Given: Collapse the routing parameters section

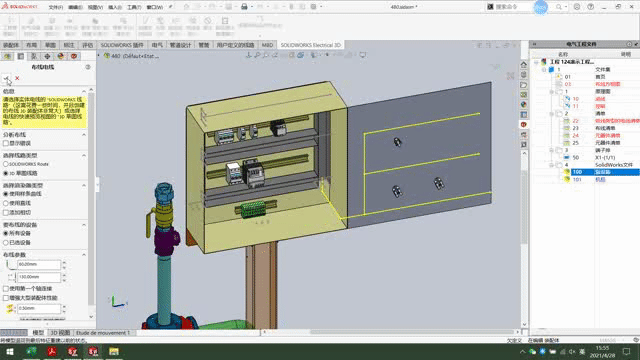Looking at the screenshot, I should (84, 255).
